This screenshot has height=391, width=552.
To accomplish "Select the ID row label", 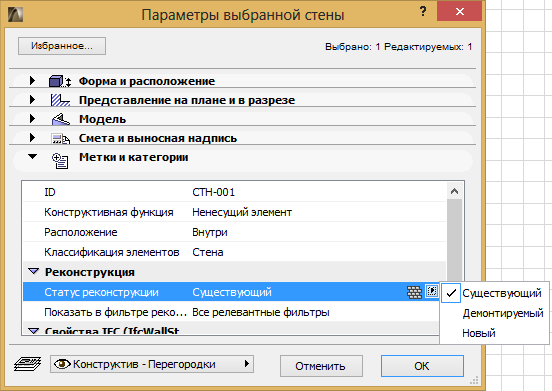I will pyautogui.click(x=50, y=192).
